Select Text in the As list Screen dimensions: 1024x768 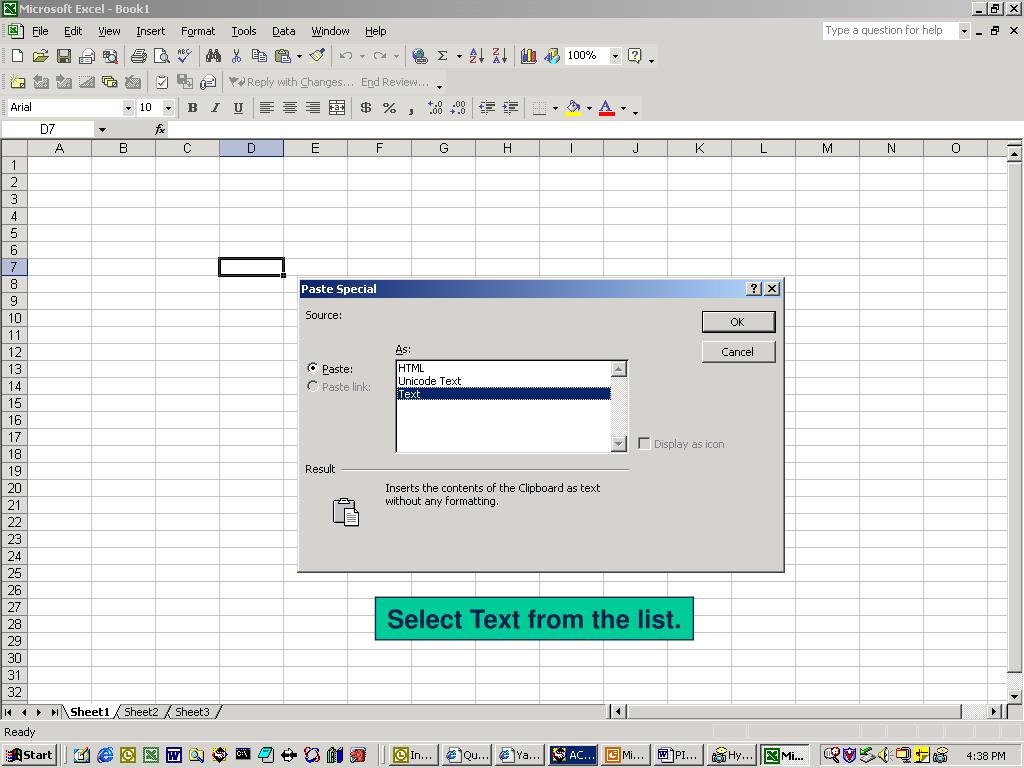pyautogui.click(x=504, y=394)
